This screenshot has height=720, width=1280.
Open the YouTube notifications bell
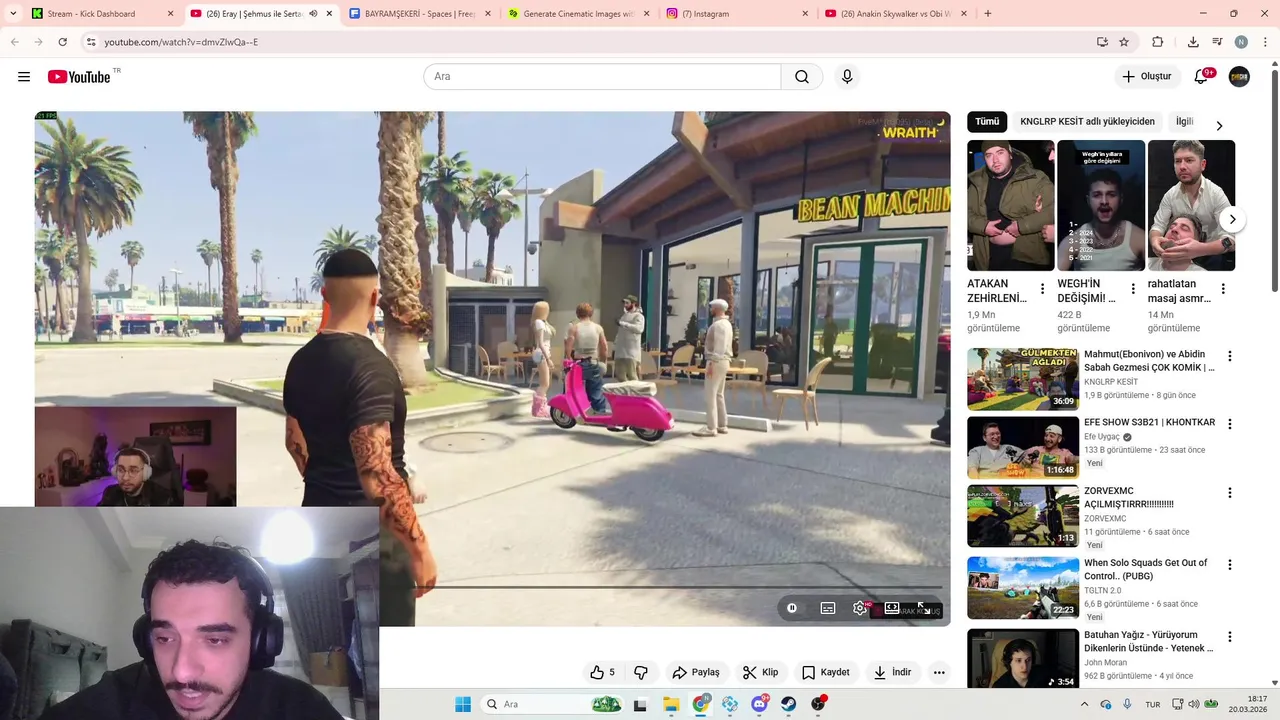click(1201, 77)
